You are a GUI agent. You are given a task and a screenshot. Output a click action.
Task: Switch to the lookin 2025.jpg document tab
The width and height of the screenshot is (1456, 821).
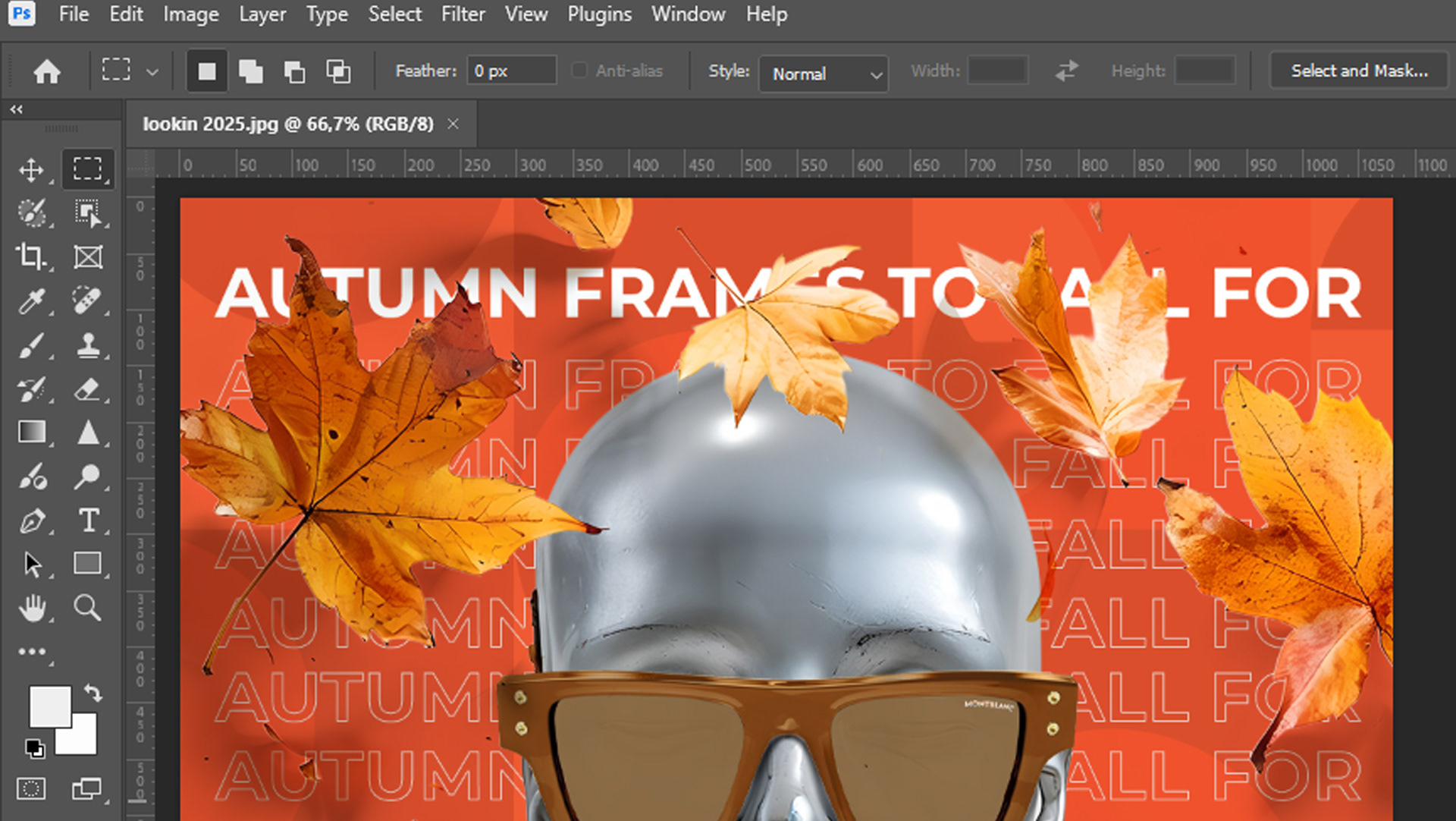pyautogui.click(x=288, y=124)
